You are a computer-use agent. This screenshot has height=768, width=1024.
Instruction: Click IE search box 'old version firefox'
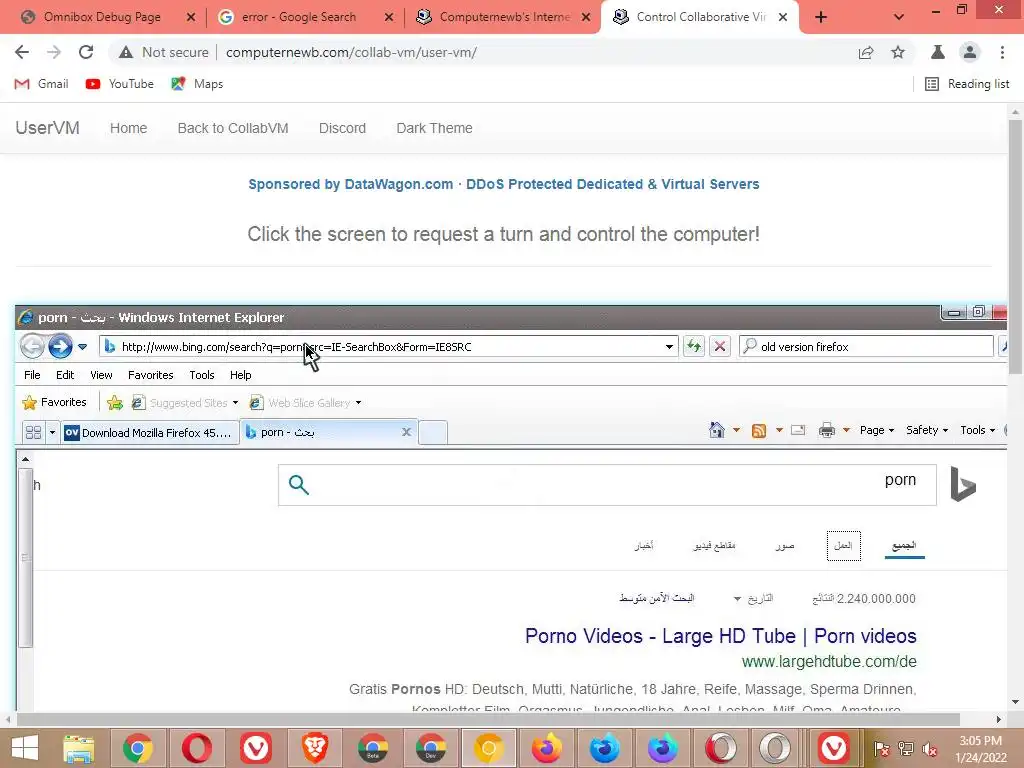tap(866, 347)
